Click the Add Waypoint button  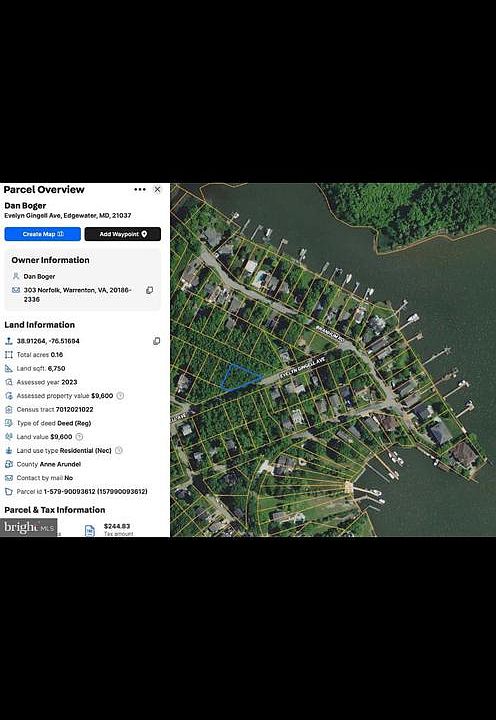click(123, 234)
